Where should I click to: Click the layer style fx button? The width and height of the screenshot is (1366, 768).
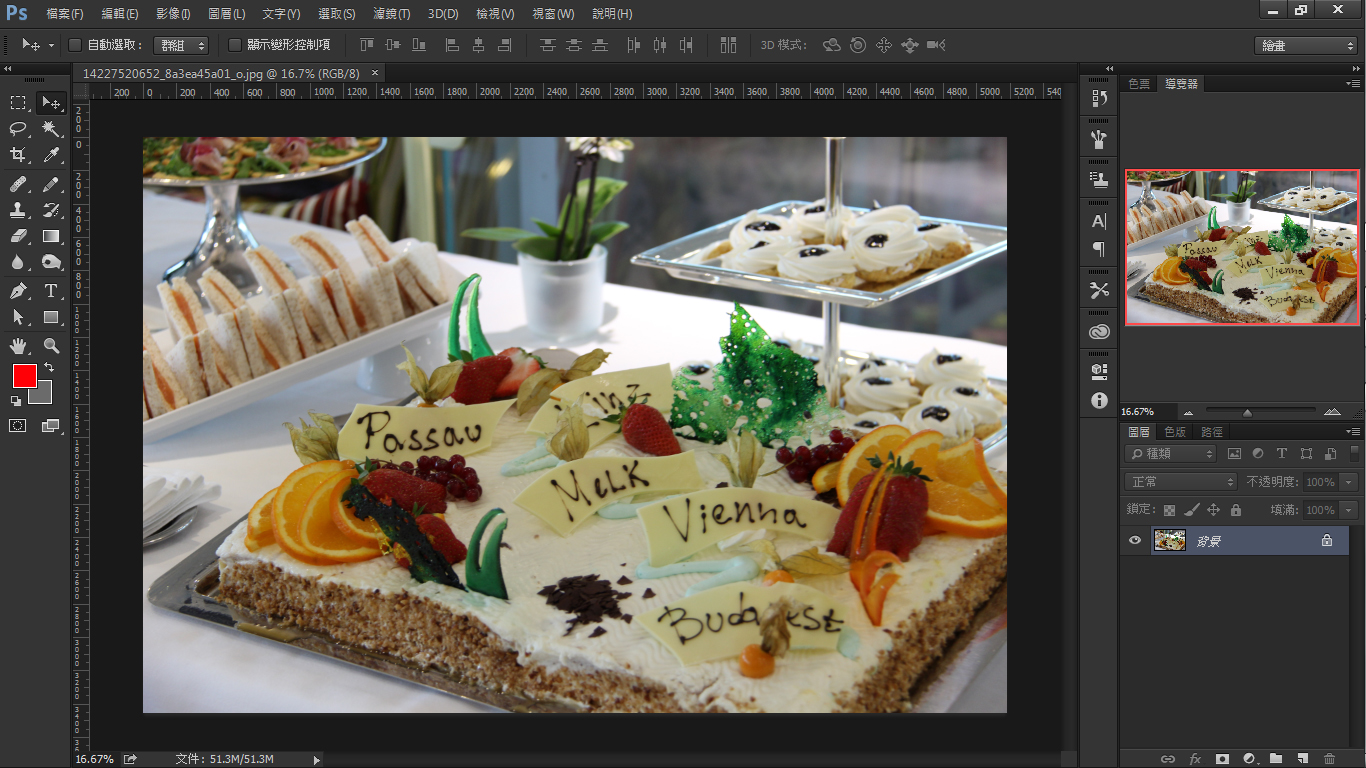point(1195,759)
